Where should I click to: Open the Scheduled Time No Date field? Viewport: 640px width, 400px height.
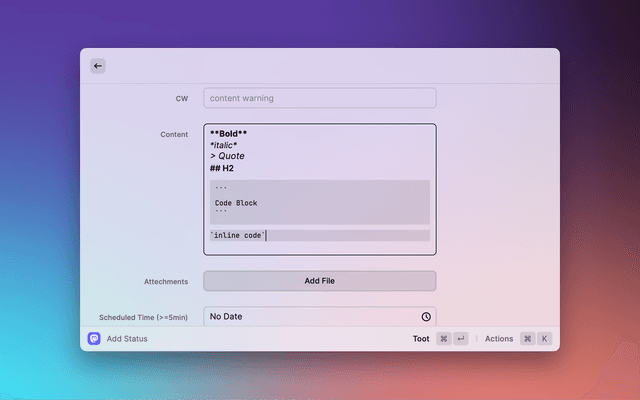pyautogui.click(x=310, y=317)
